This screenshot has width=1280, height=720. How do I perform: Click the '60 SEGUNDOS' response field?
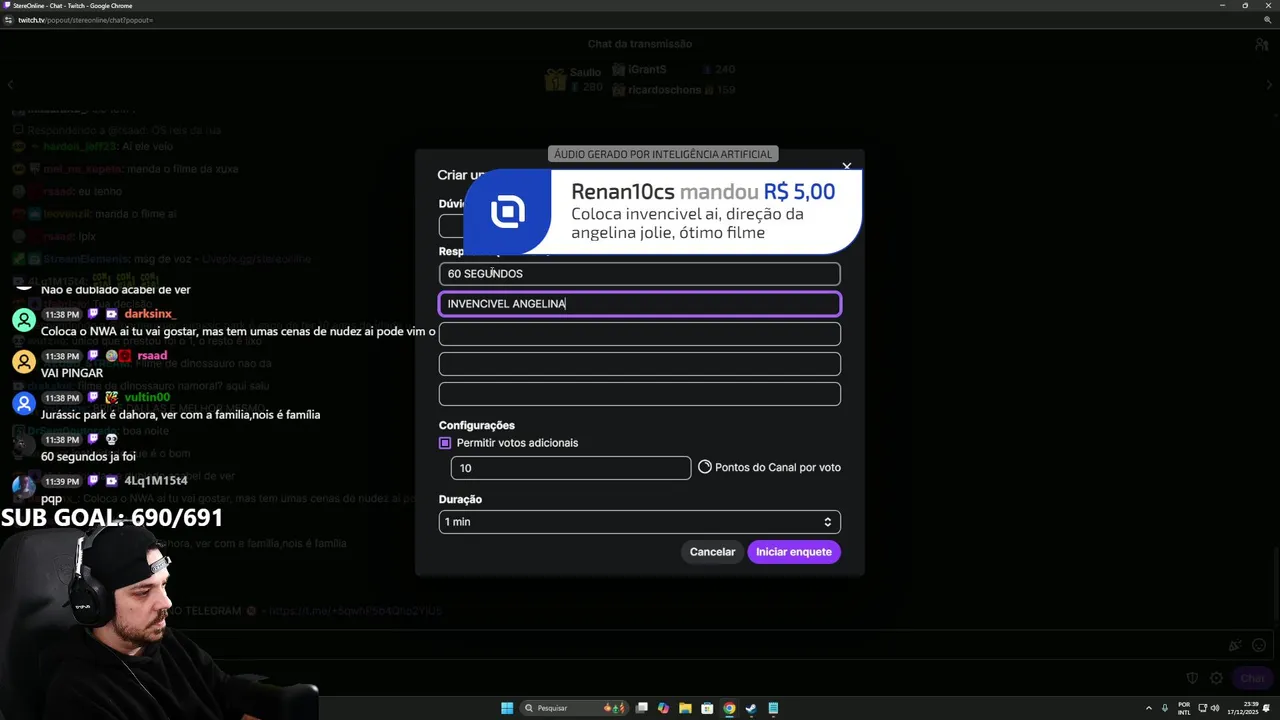[x=640, y=274]
